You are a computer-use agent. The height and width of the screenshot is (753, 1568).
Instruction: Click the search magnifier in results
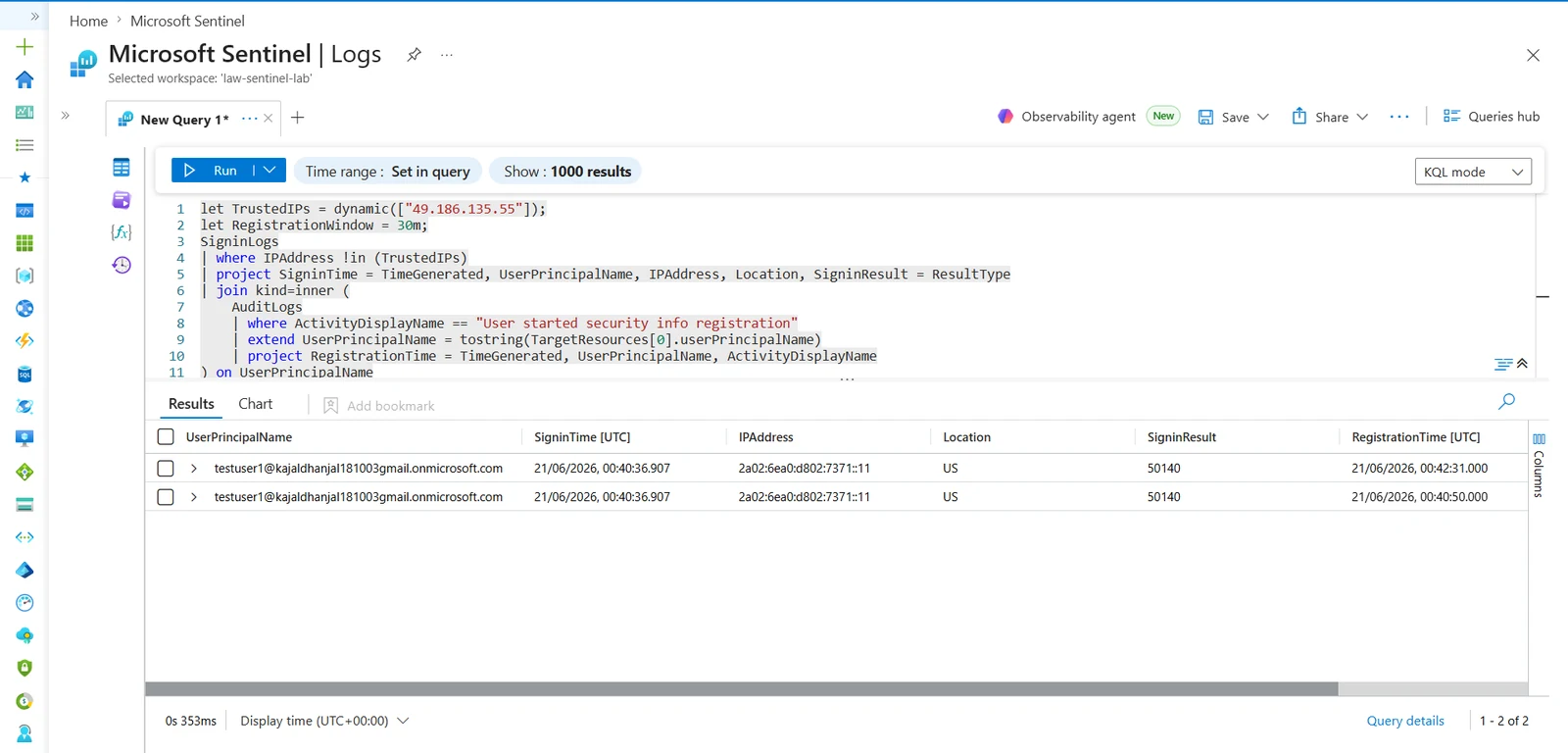pyautogui.click(x=1506, y=401)
